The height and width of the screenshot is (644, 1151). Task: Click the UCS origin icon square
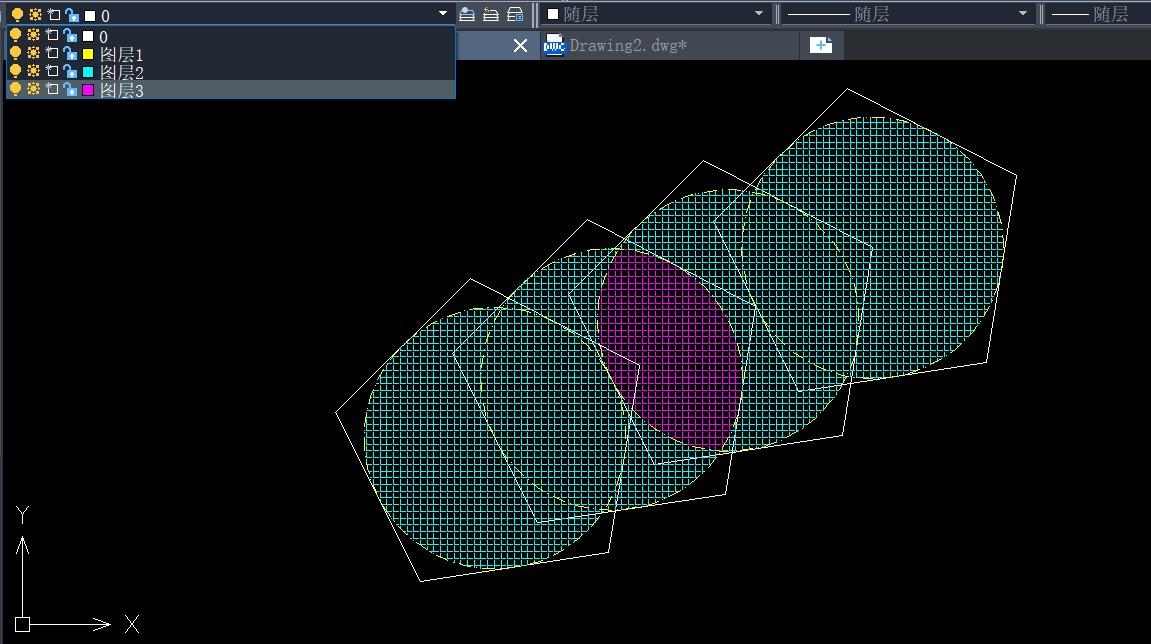tap(22, 624)
